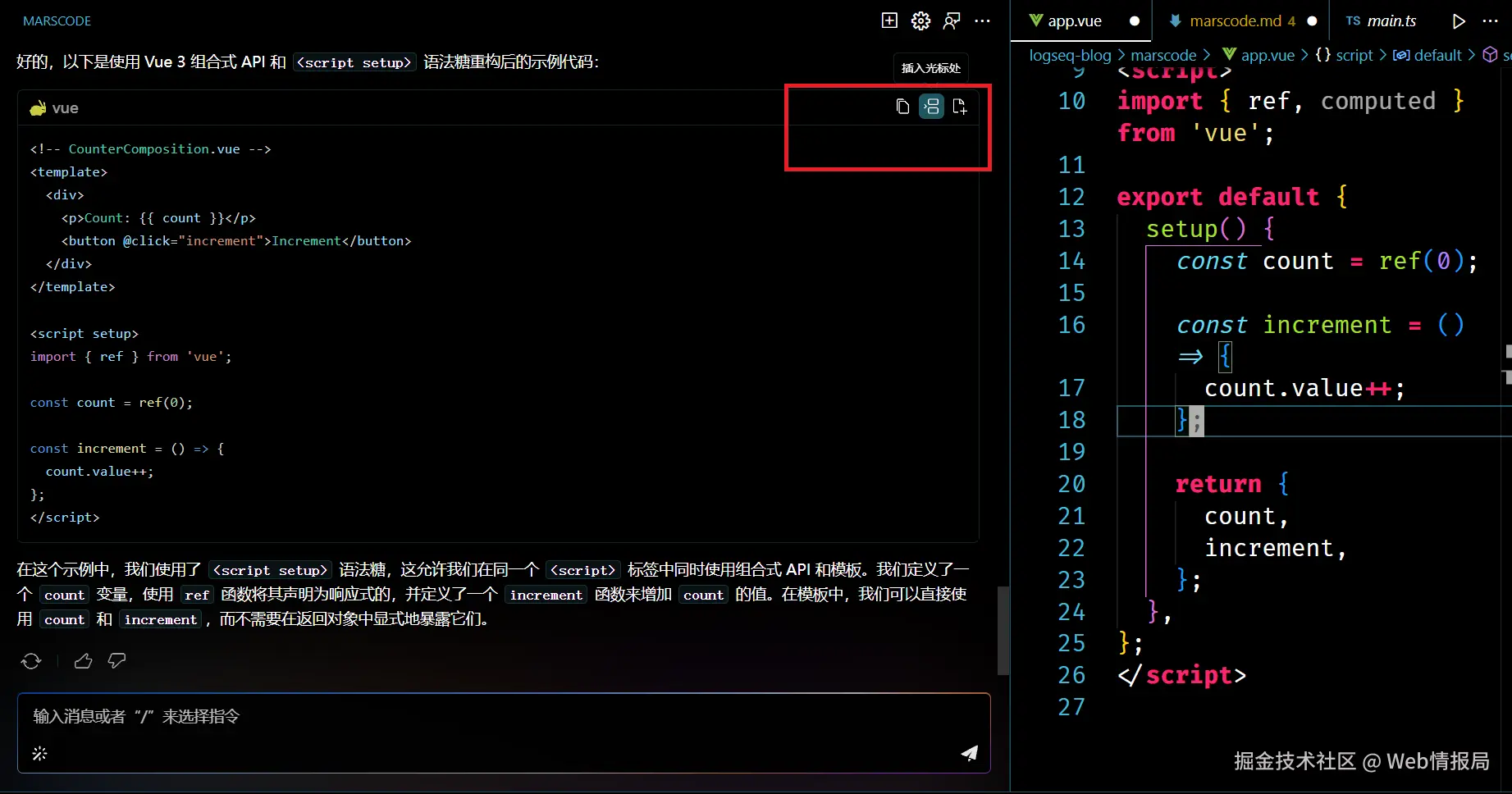Click the '<p>Count: {{ count }}</p>' line
This screenshot has width=1512, height=794.
[158, 218]
